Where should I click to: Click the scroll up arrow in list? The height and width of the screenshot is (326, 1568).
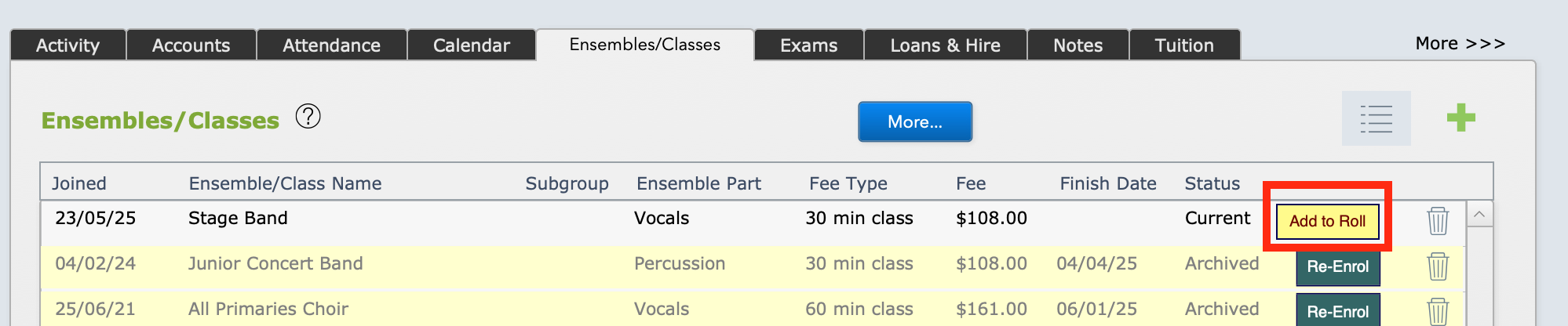[x=1479, y=214]
